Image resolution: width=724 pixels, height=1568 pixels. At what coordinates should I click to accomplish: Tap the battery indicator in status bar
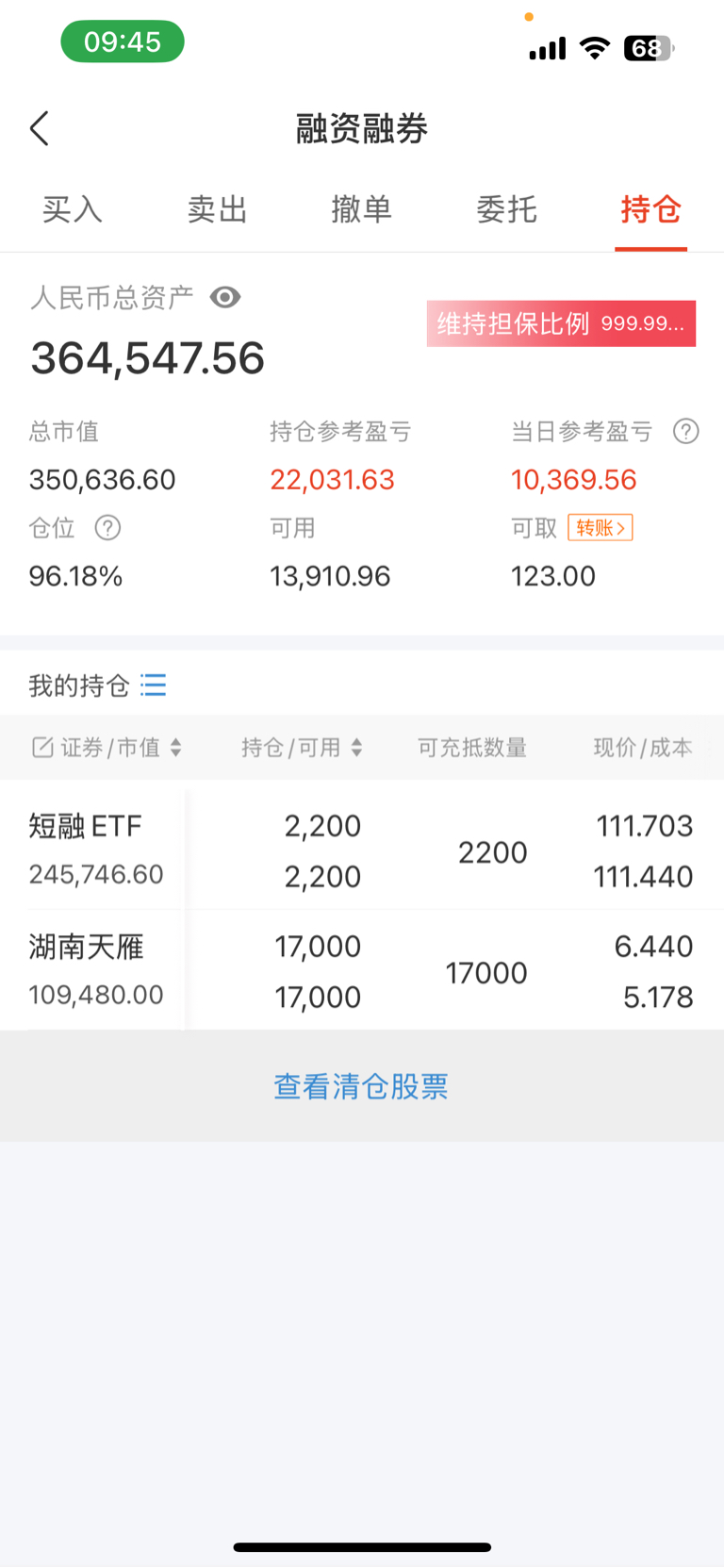tap(649, 48)
